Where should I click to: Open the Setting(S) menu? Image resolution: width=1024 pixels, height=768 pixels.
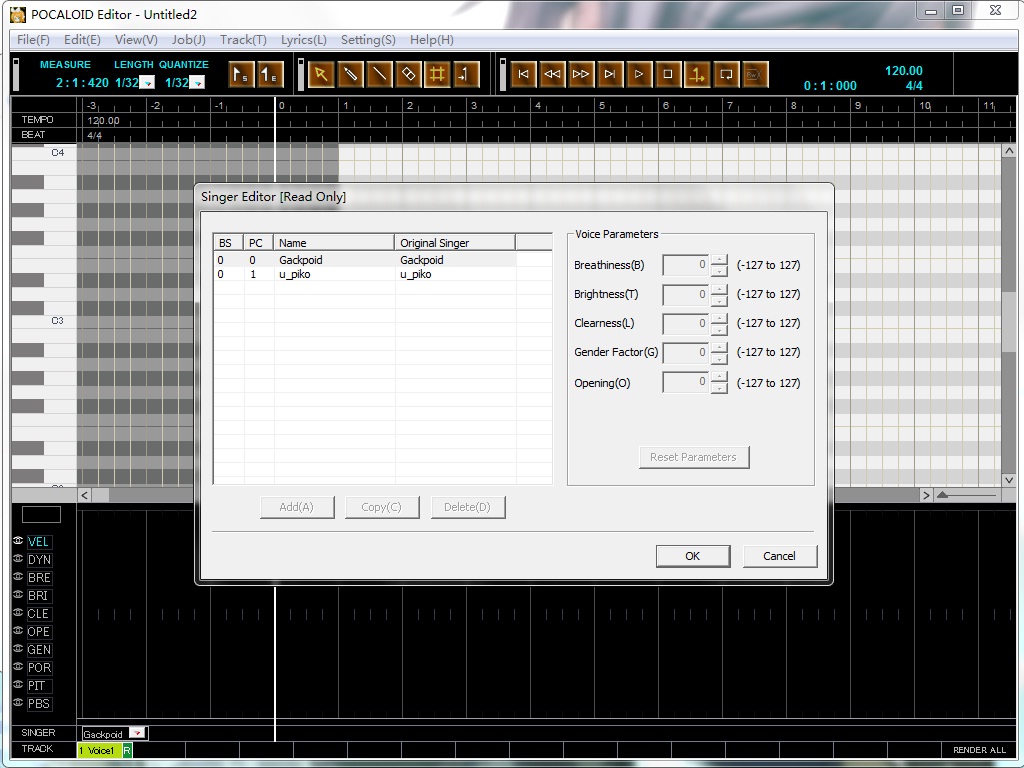pos(368,40)
